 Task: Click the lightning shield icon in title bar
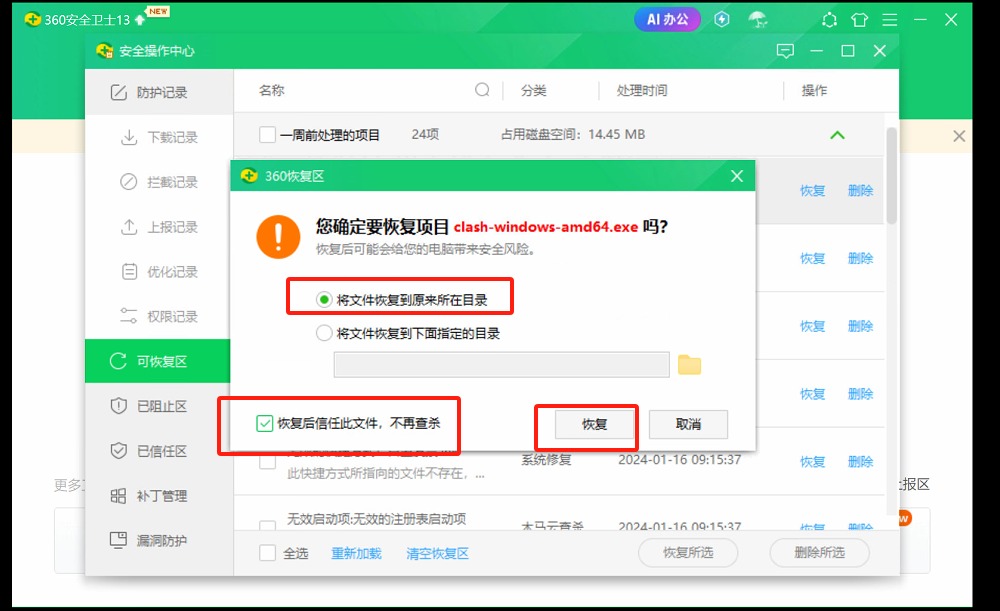coord(721,19)
